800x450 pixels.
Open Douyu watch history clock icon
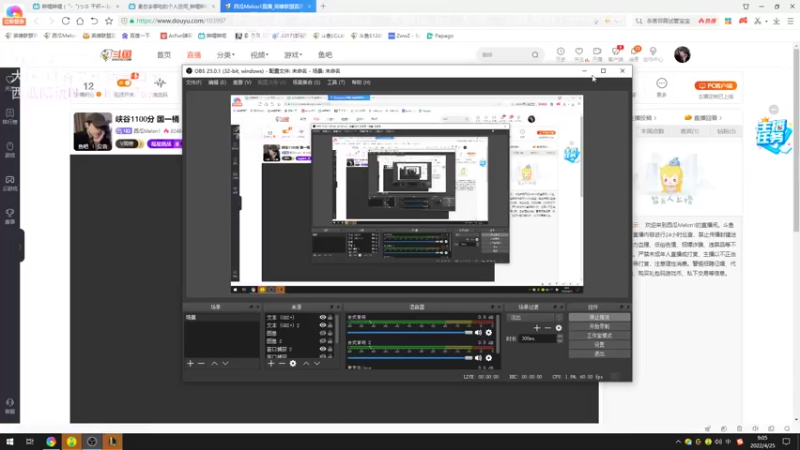pos(560,52)
